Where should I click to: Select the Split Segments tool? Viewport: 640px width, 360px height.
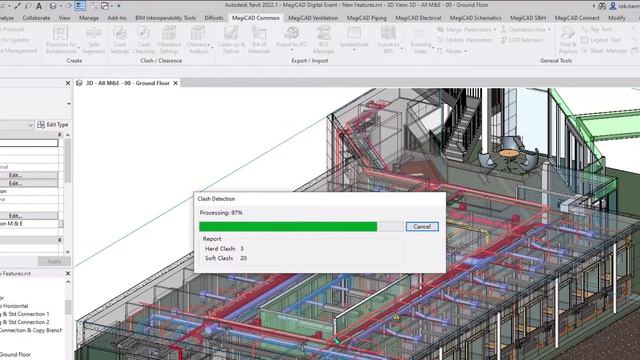pos(93,40)
